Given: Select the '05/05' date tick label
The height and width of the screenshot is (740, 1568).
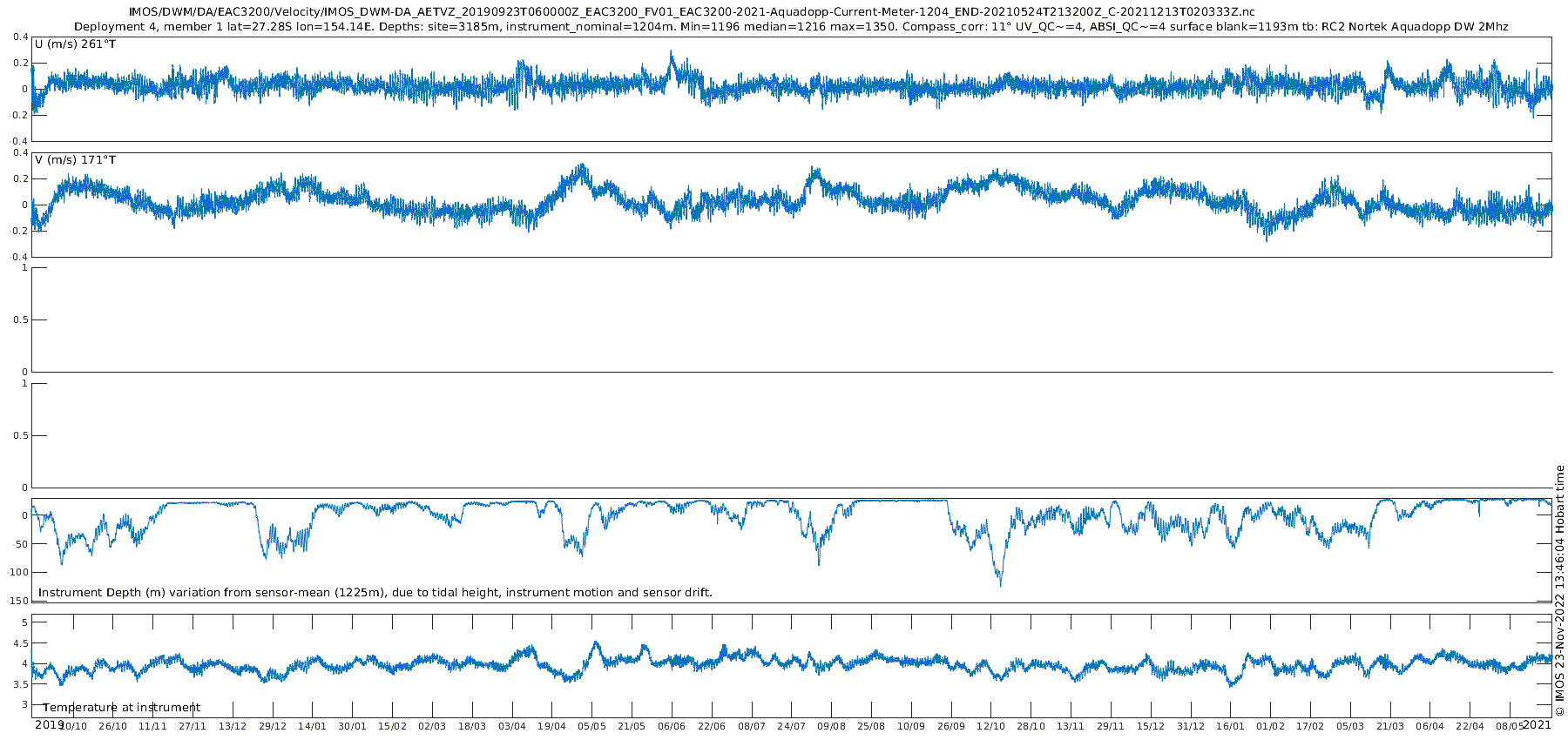Looking at the screenshot, I should click(x=592, y=726).
